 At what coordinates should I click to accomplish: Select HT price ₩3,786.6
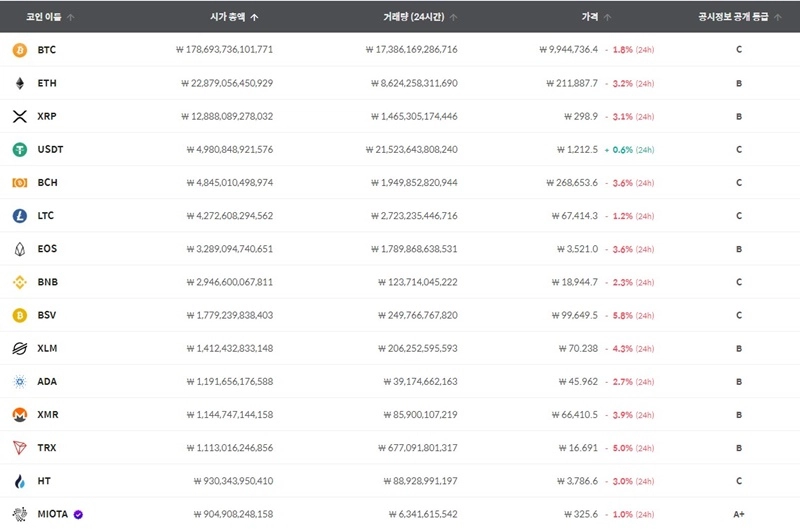(577, 481)
